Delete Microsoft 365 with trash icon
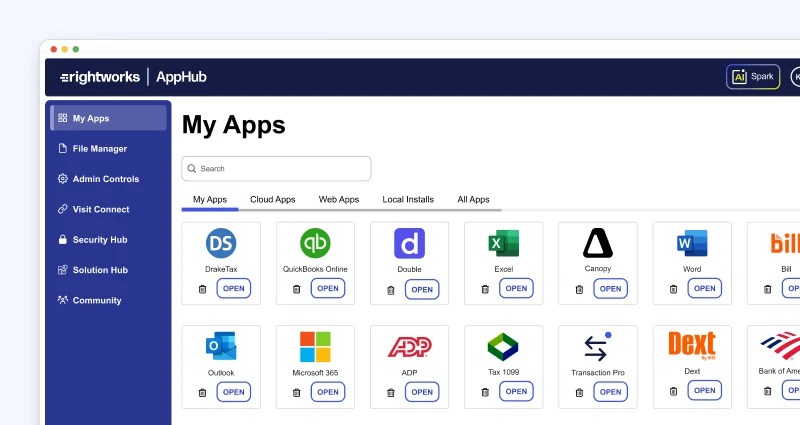The image size is (800, 425). (296, 393)
